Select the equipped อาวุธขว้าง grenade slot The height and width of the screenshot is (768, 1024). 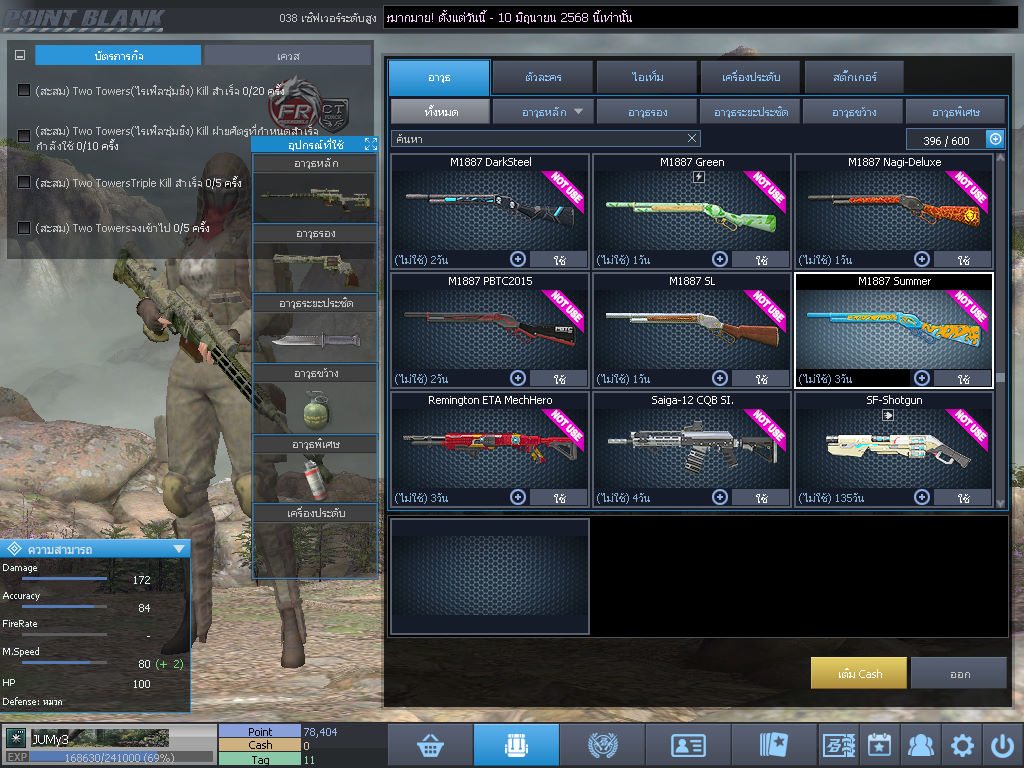click(315, 408)
